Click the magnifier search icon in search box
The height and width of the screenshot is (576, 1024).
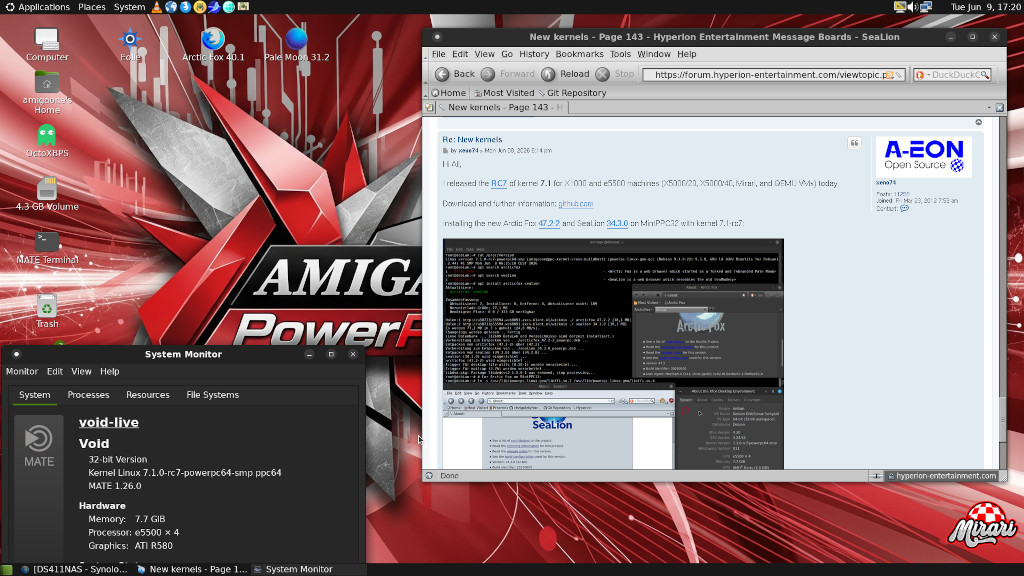tap(985, 75)
